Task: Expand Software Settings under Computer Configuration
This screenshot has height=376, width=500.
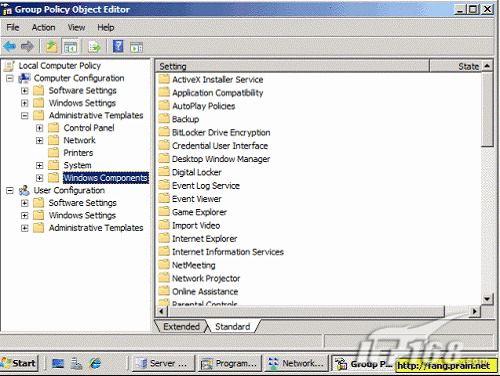Action: coord(25,91)
